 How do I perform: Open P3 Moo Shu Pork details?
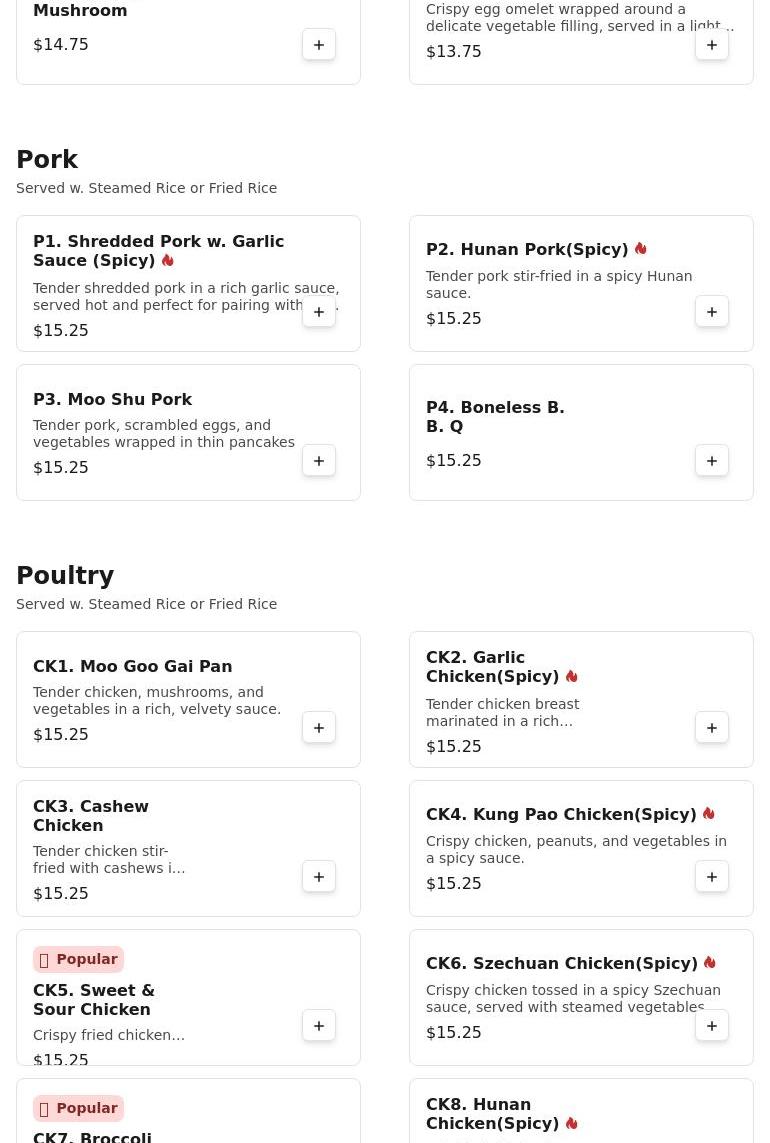tap(112, 400)
